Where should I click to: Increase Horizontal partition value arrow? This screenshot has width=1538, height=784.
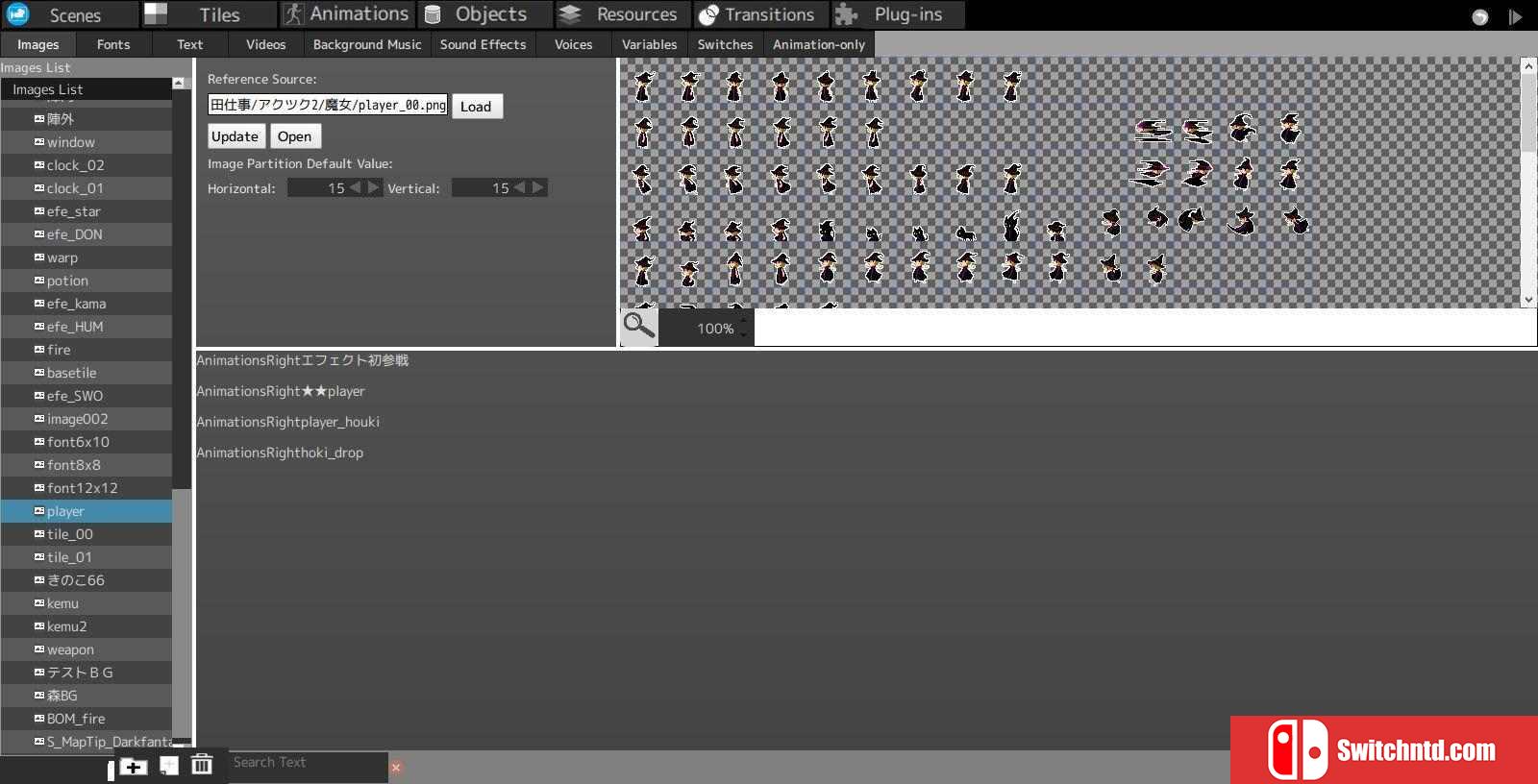tap(374, 187)
